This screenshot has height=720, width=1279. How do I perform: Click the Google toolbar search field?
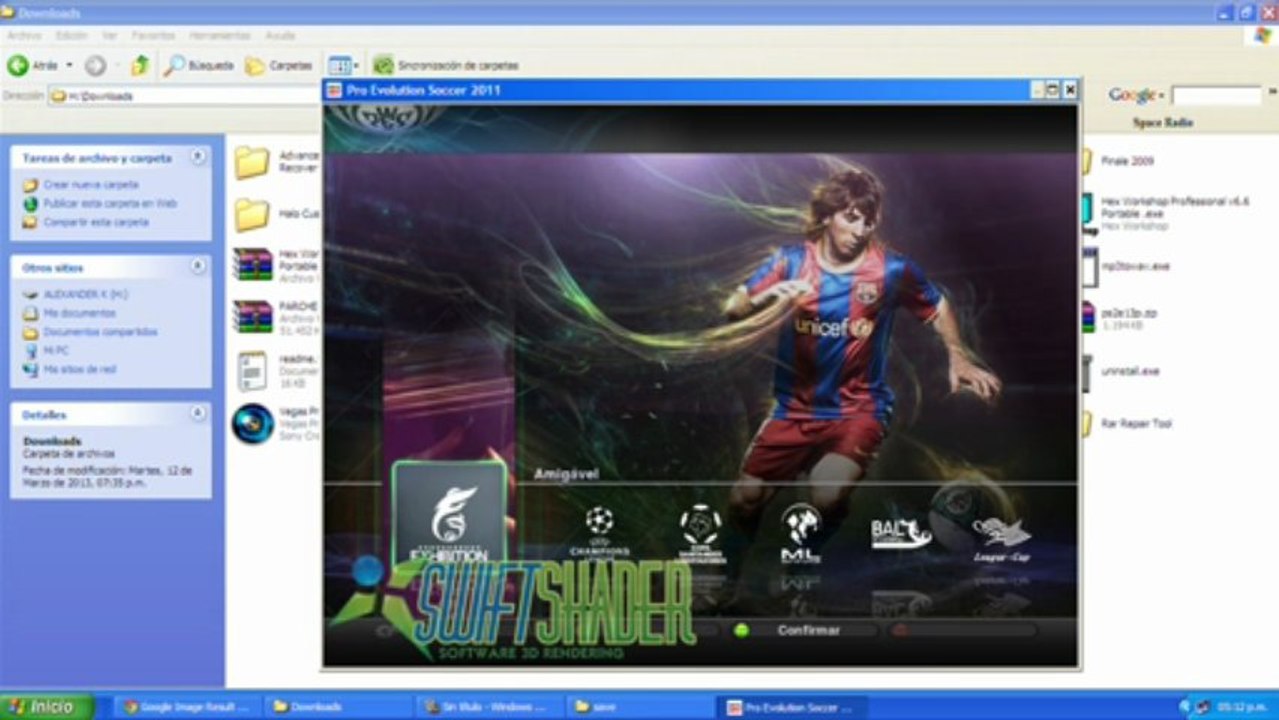pos(1216,96)
